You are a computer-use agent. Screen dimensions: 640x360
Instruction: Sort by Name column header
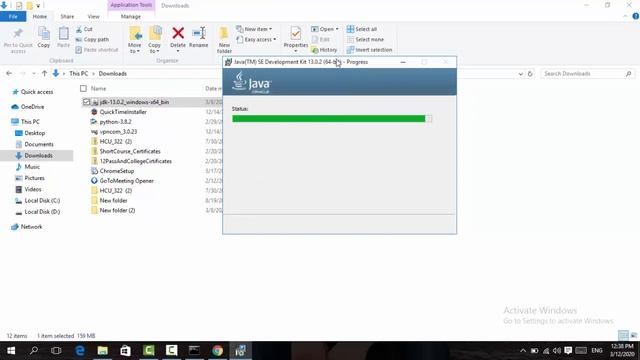click(x=98, y=89)
